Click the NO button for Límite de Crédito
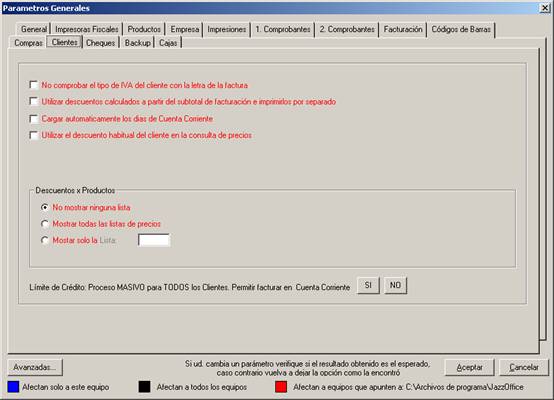This screenshot has height=400, width=554. (x=395, y=285)
